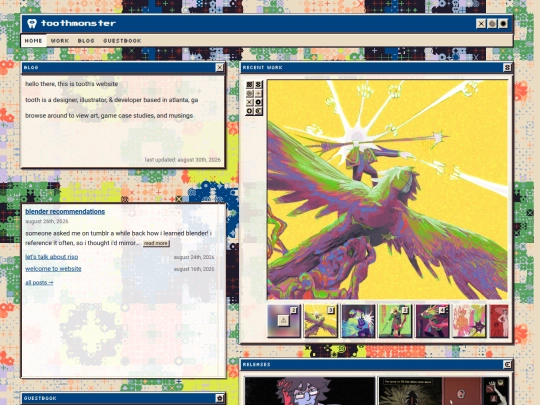Click the 'browse around to view art' line
The width and height of the screenshot is (540, 405).
[109, 116]
